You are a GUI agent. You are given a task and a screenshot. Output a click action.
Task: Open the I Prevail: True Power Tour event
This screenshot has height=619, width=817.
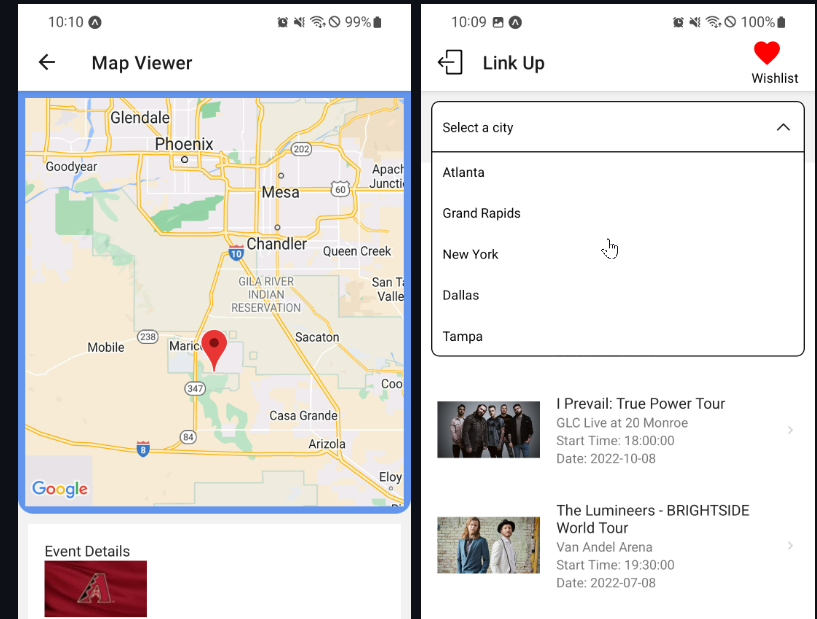[x=618, y=430]
